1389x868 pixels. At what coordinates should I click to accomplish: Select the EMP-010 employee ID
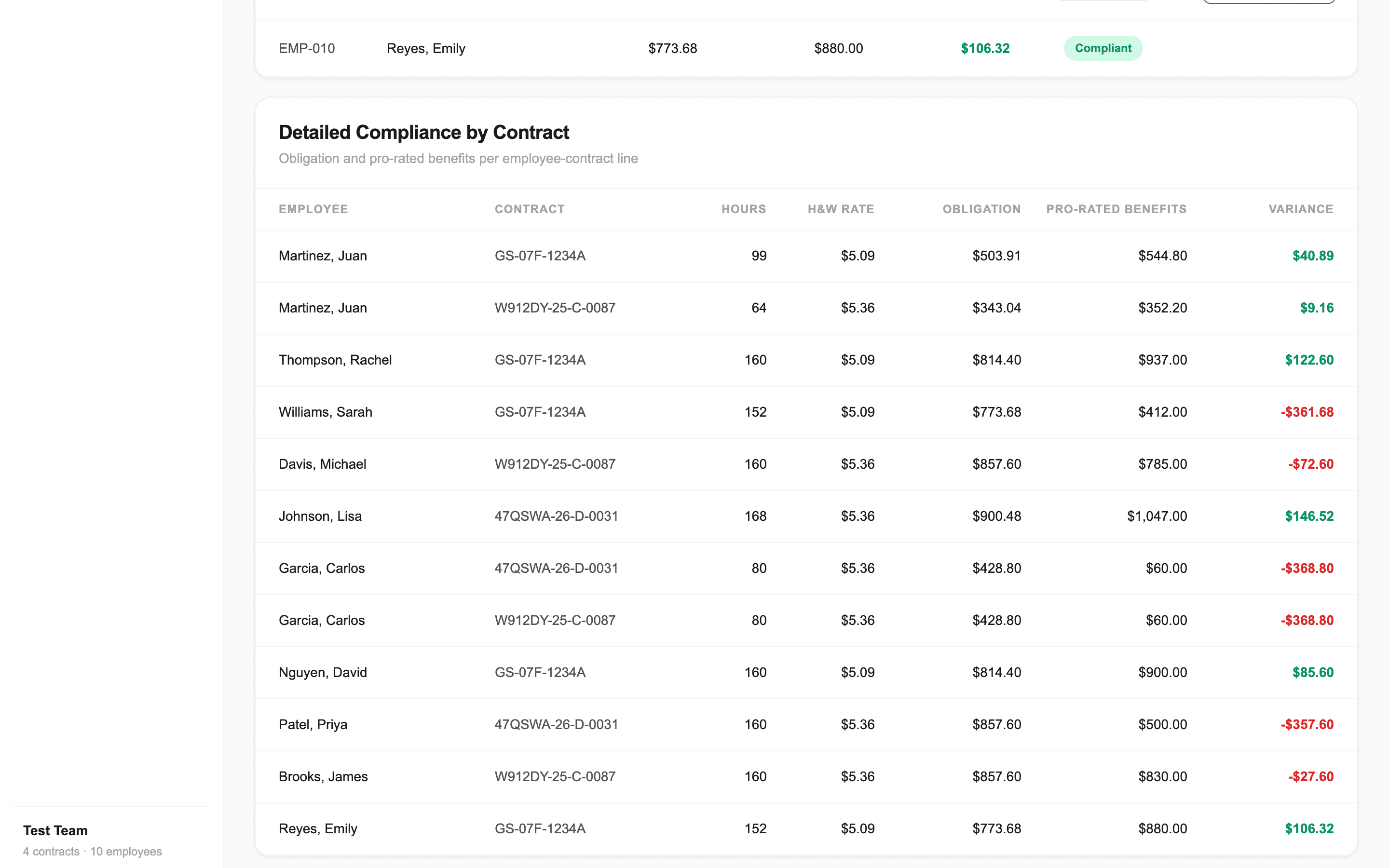click(x=307, y=48)
